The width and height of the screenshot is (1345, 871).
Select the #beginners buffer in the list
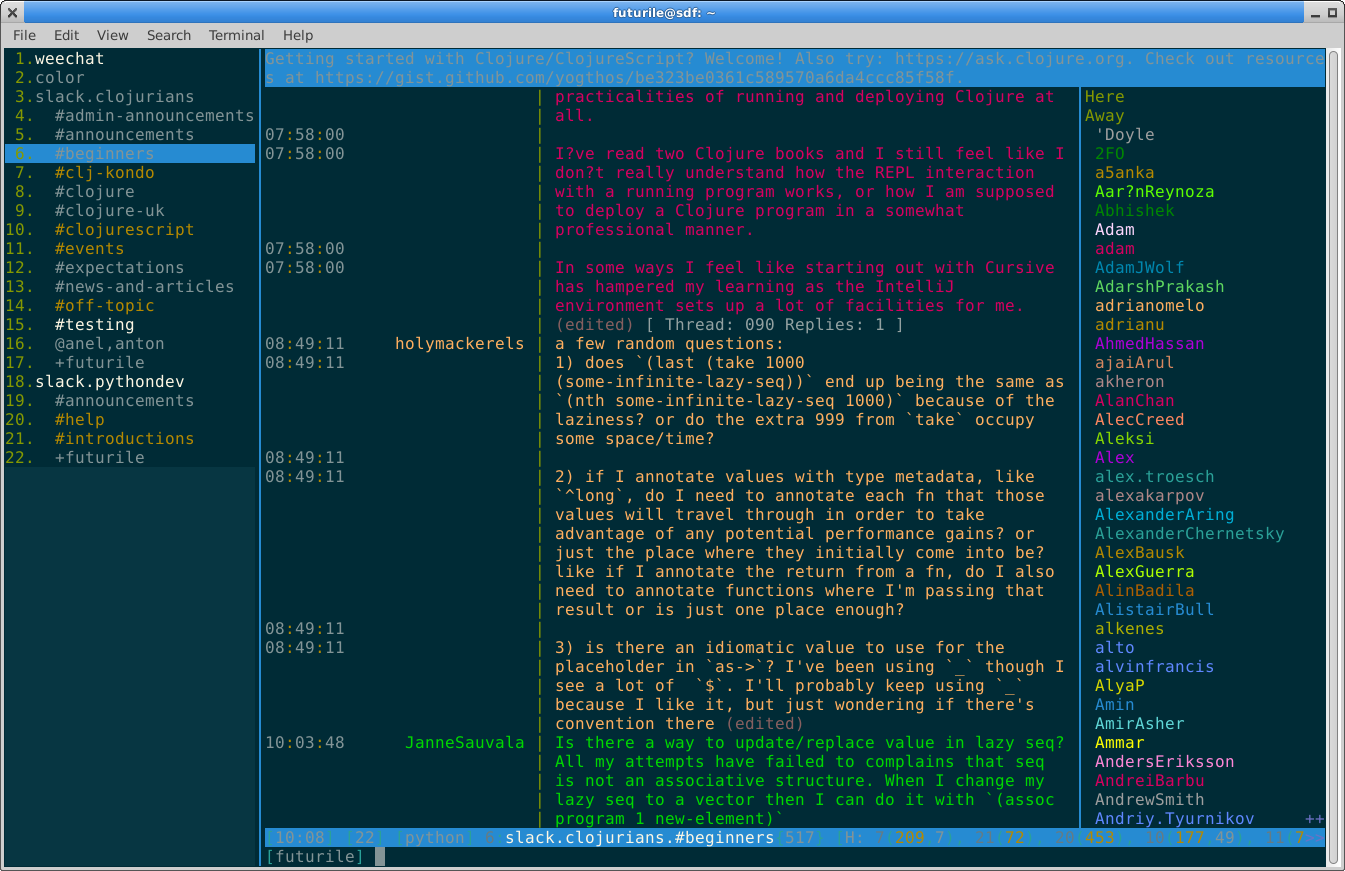pyautogui.click(x=104, y=154)
